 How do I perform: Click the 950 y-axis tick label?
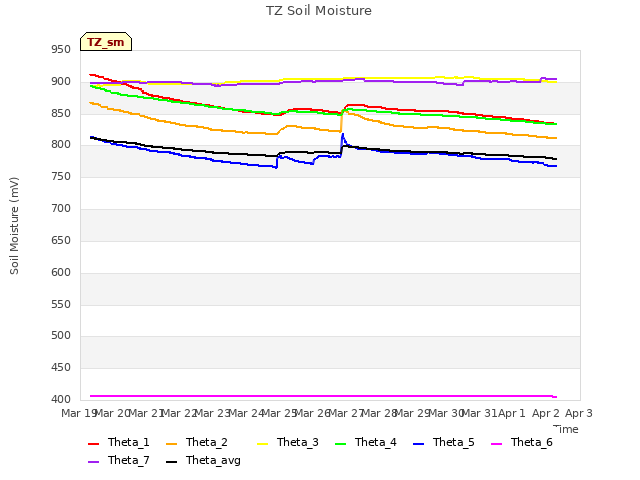coord(61,50)
